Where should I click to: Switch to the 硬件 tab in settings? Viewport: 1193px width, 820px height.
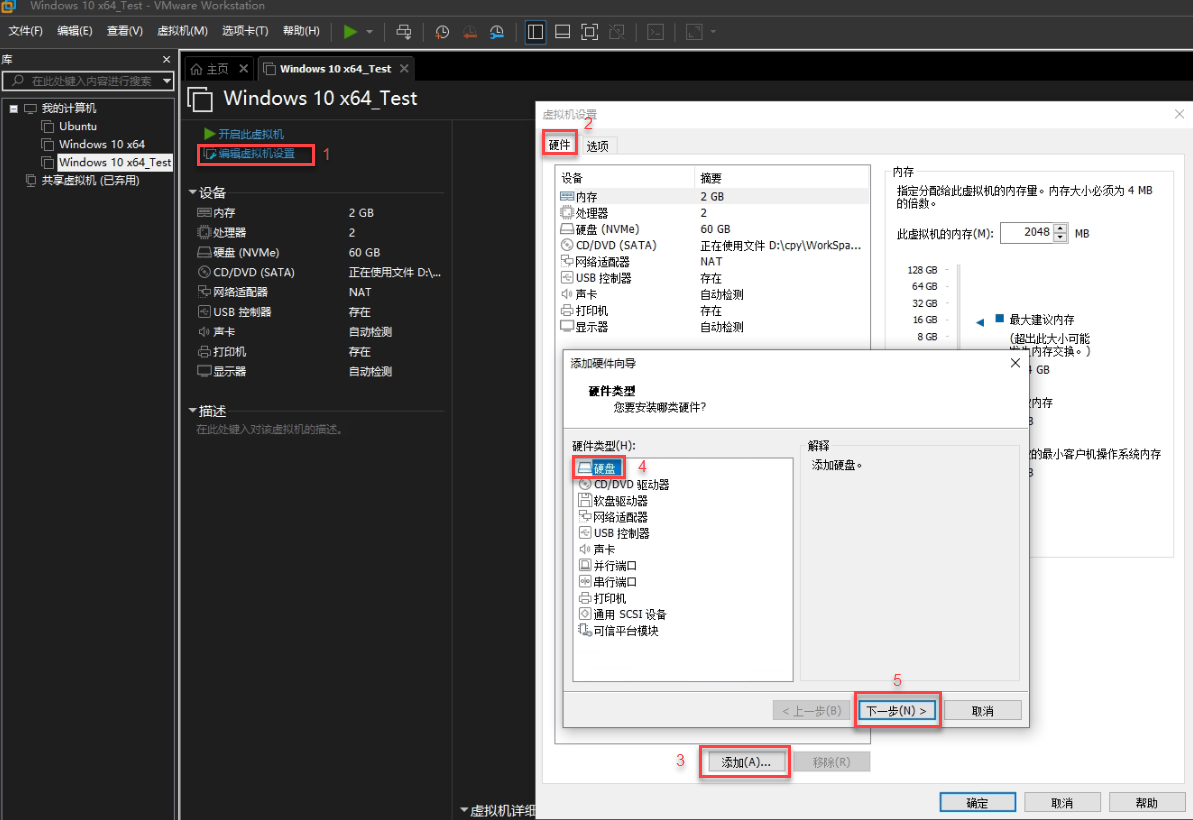coord(559,145)
